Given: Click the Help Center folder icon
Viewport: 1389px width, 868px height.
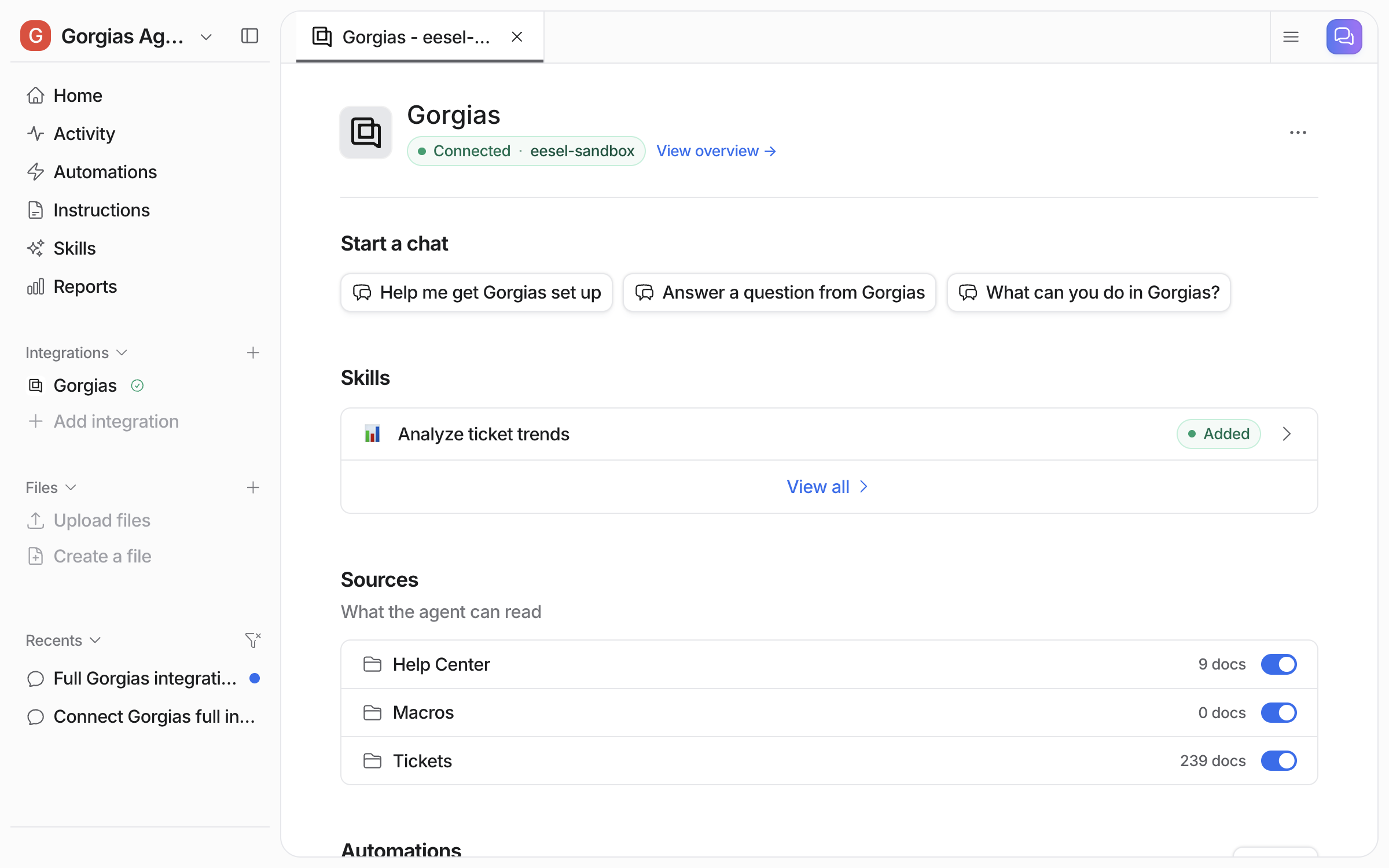Looking at the screenshot, I should click(x=372, y=664).
